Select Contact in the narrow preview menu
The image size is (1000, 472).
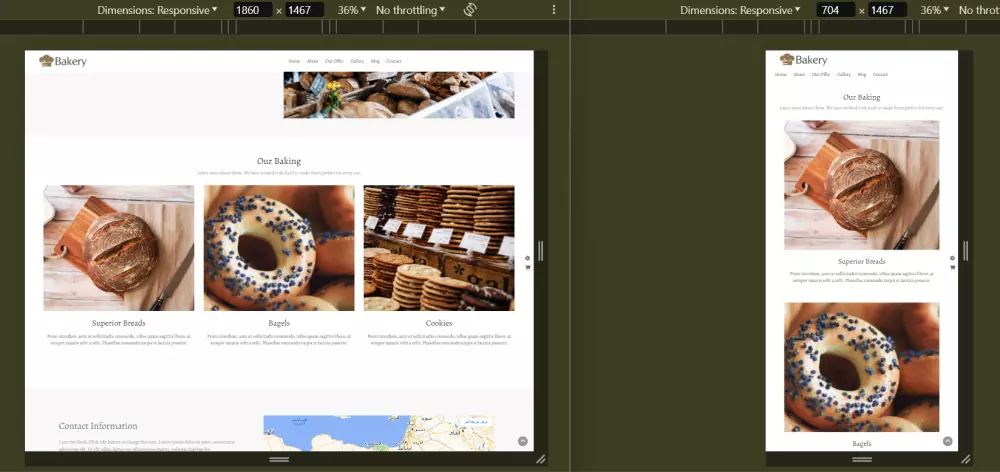click(x=881, y=75)
